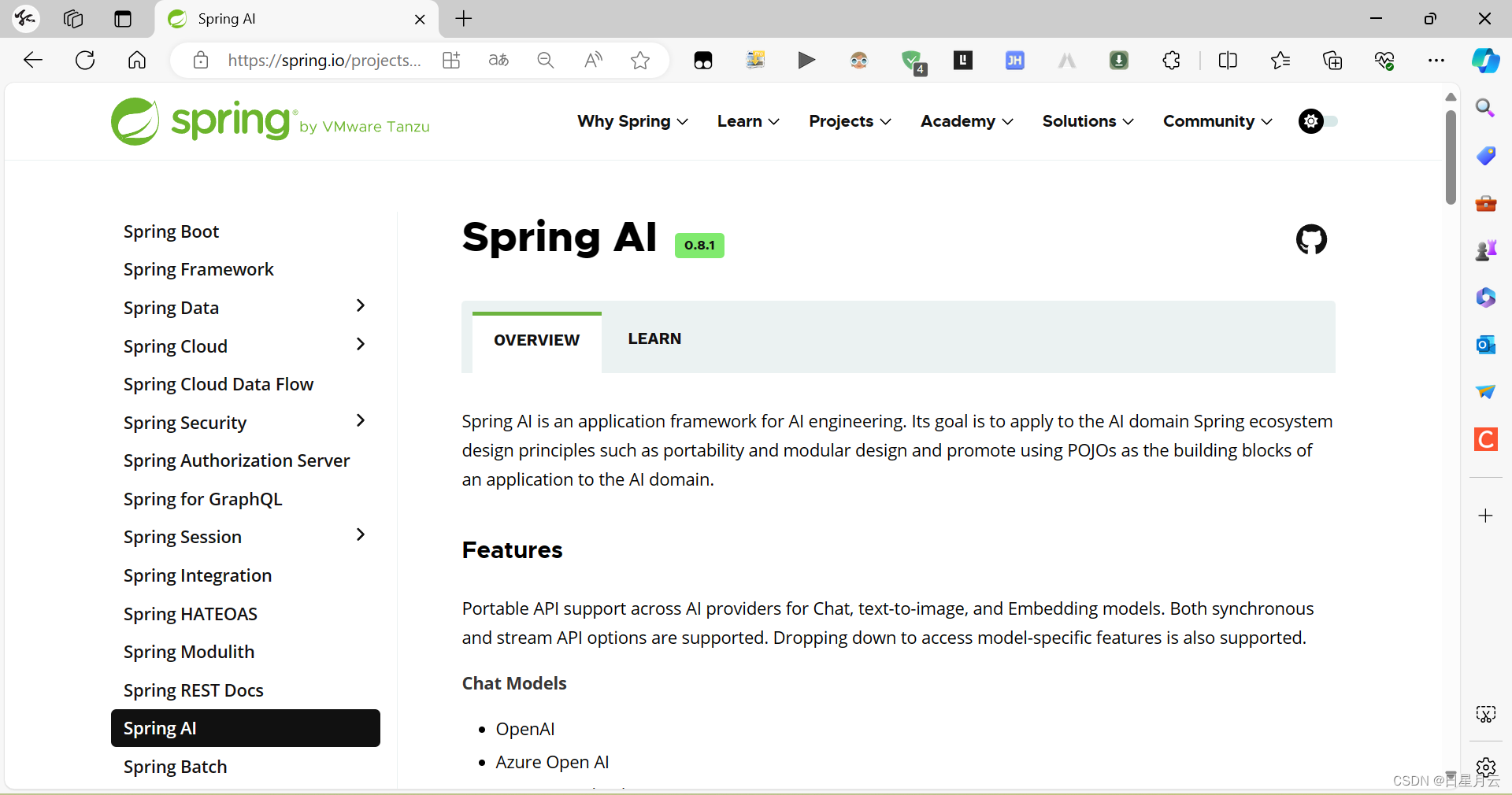Click the address bar URL field
This screenshot has width=1512, height=795.
(324, 60)
